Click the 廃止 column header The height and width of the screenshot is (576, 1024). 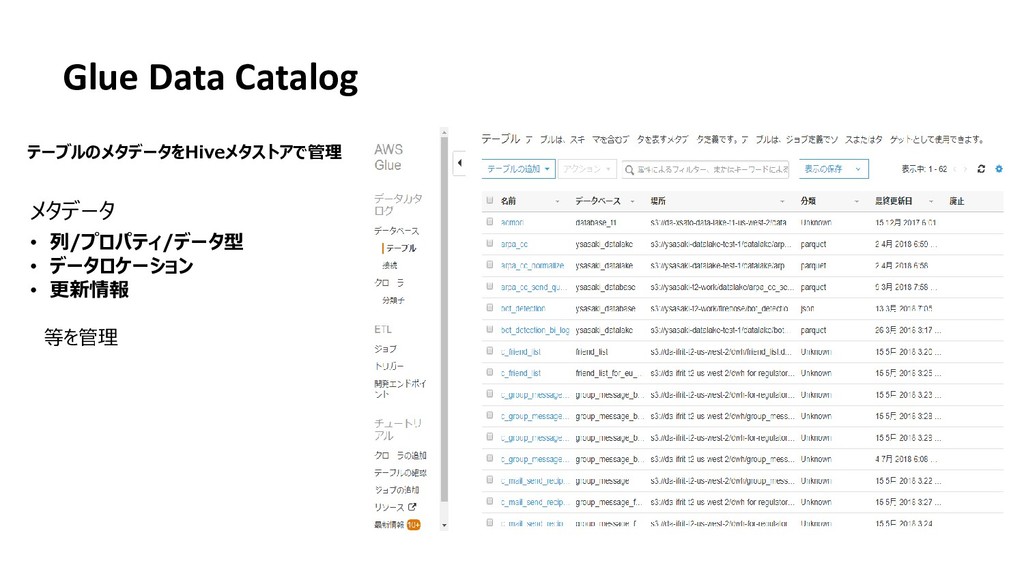(957, 201)
